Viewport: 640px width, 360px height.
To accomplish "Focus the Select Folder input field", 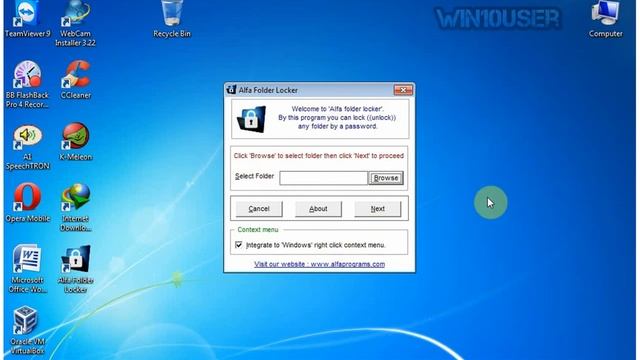I will (x=324, y=178).
